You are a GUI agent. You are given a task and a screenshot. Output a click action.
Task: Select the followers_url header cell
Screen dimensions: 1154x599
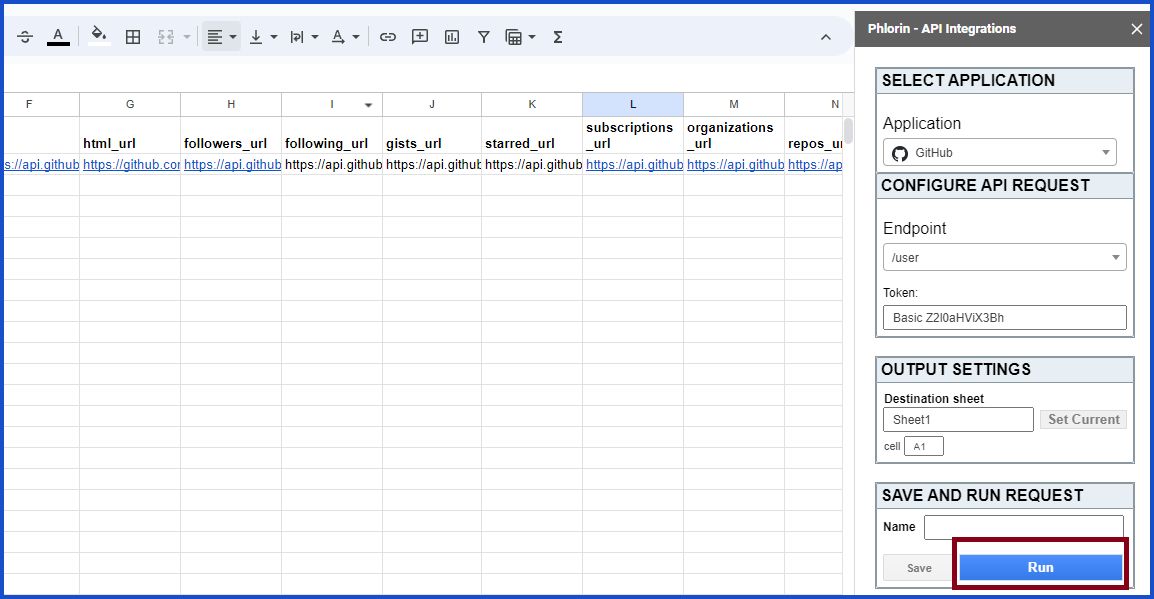click(x=231, y=135)
